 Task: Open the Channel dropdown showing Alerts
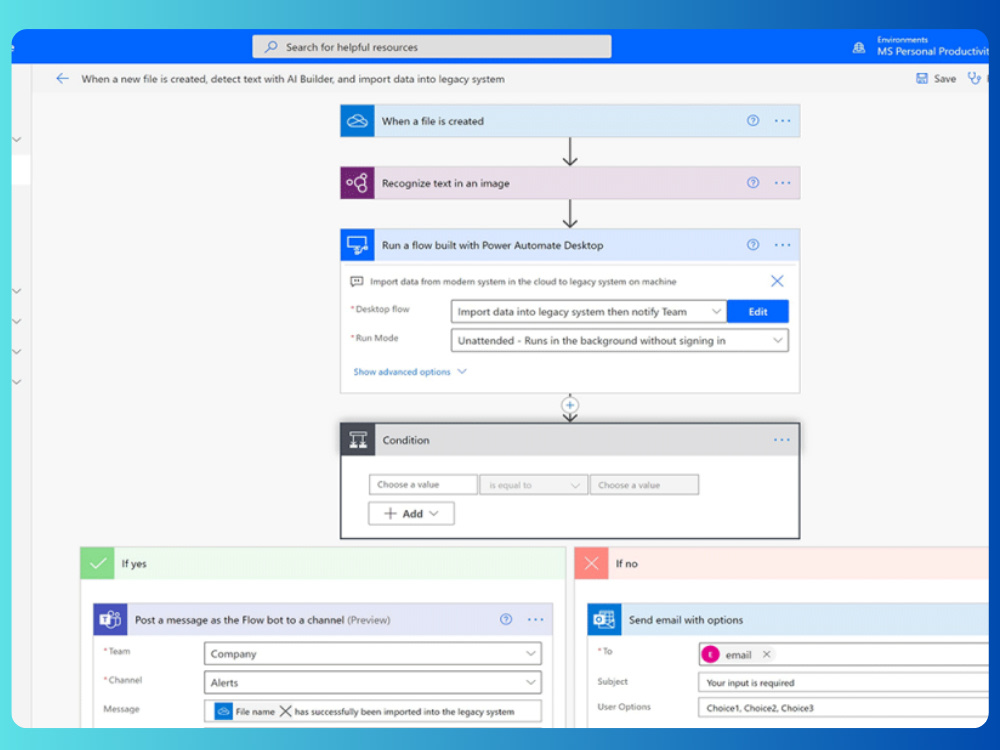tap(372, 682)
